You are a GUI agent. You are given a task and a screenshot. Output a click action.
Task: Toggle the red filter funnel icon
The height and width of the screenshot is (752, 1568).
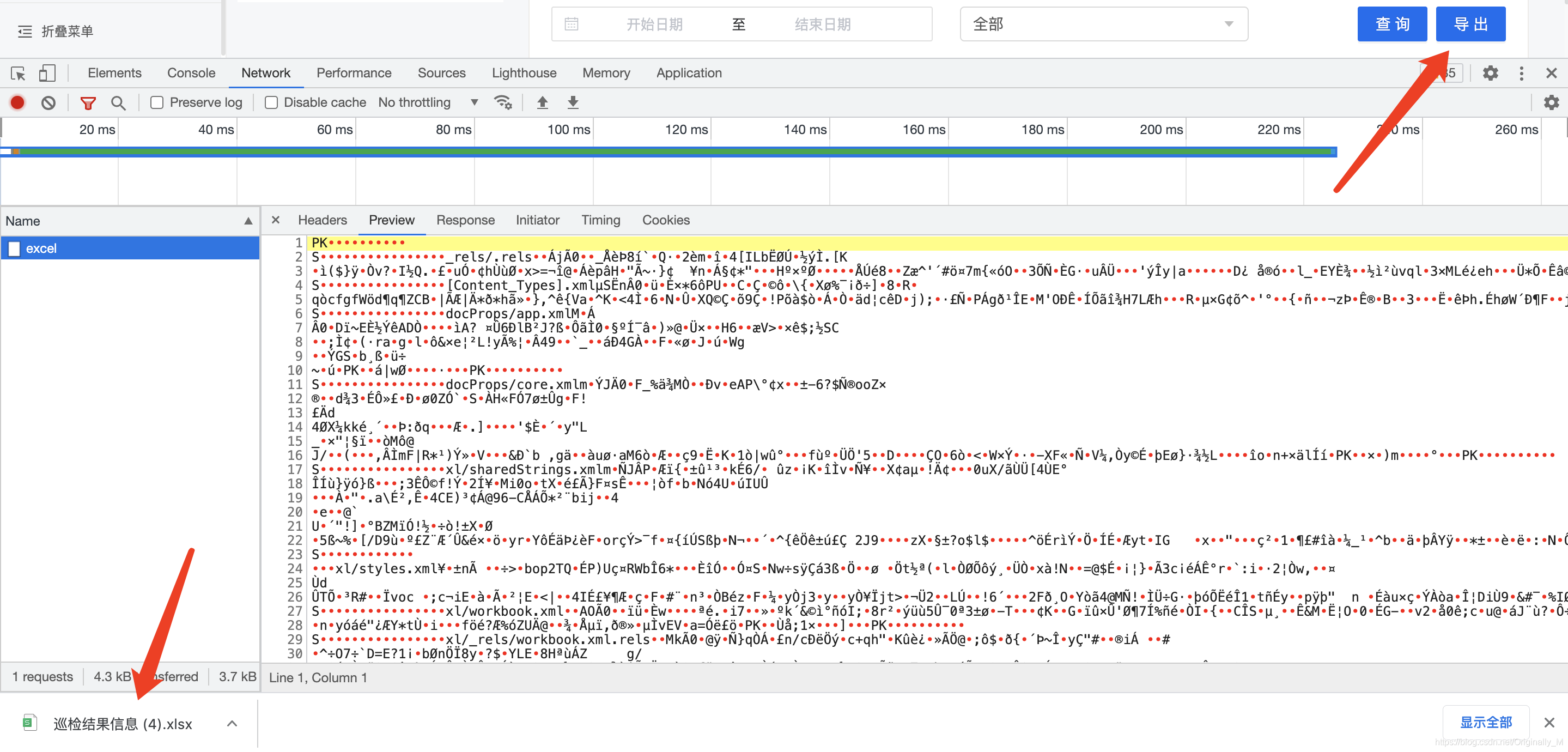pos(88,103)
